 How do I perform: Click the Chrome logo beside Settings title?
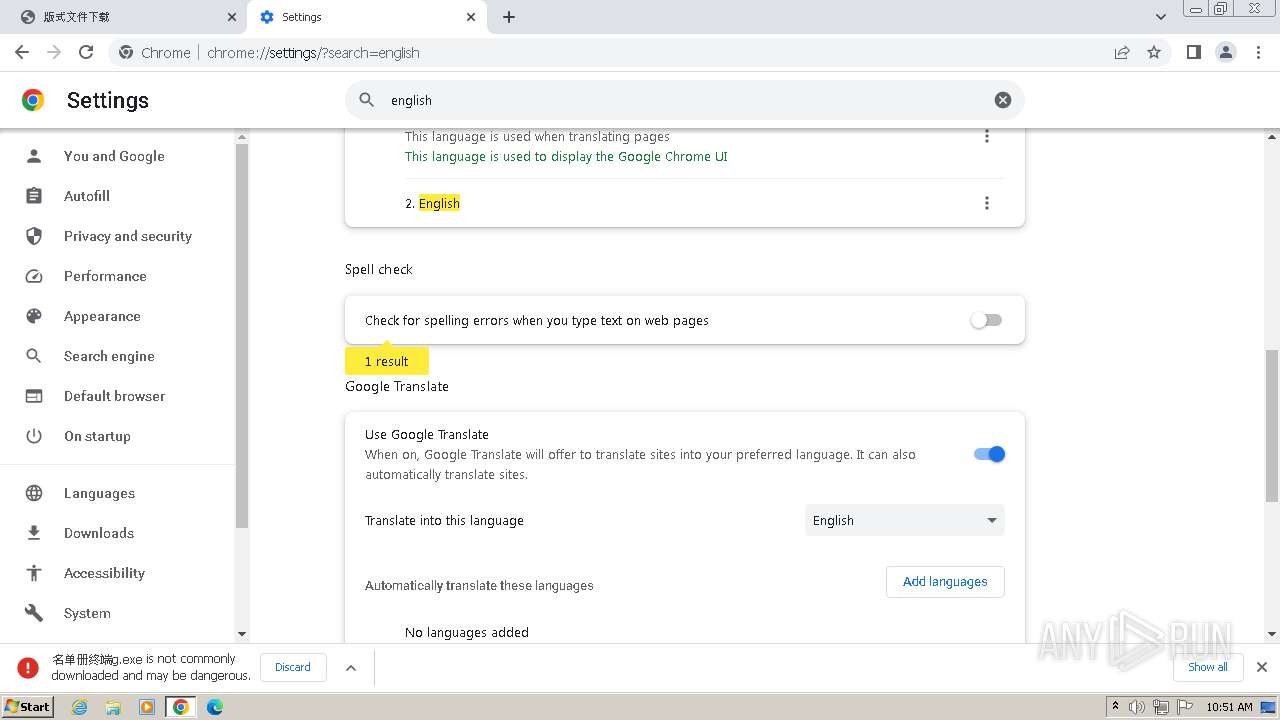[33, 100]
